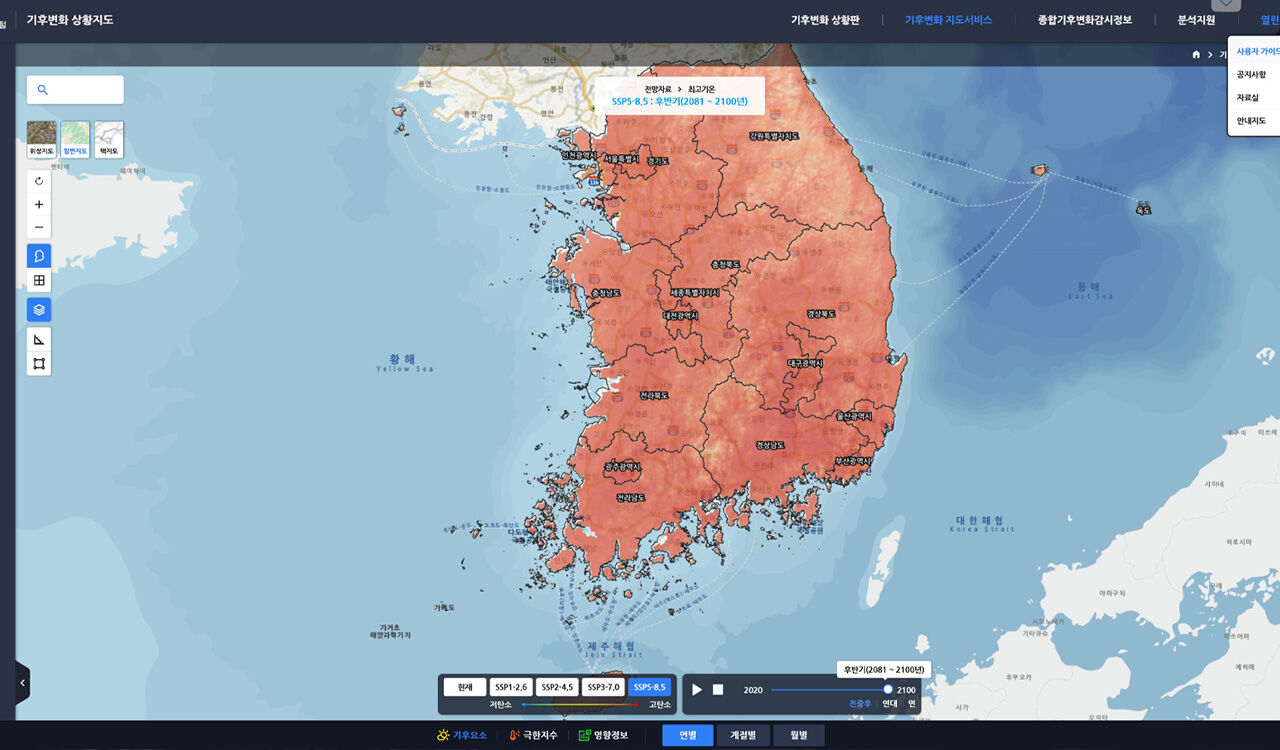Click the year timeline slider handle

click(x=888, y=689)
